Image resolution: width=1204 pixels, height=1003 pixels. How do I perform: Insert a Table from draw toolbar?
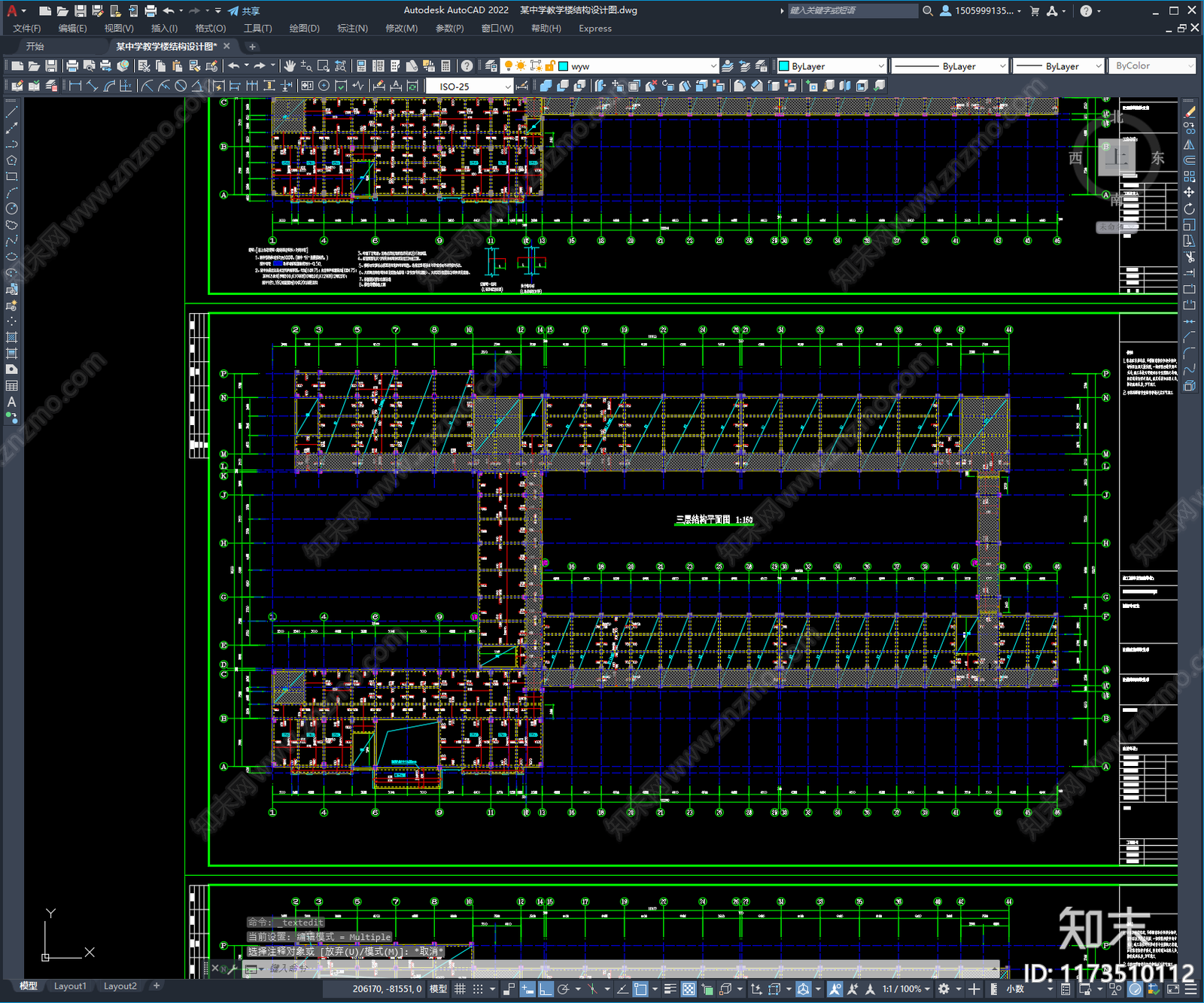(x=11, y=386)
